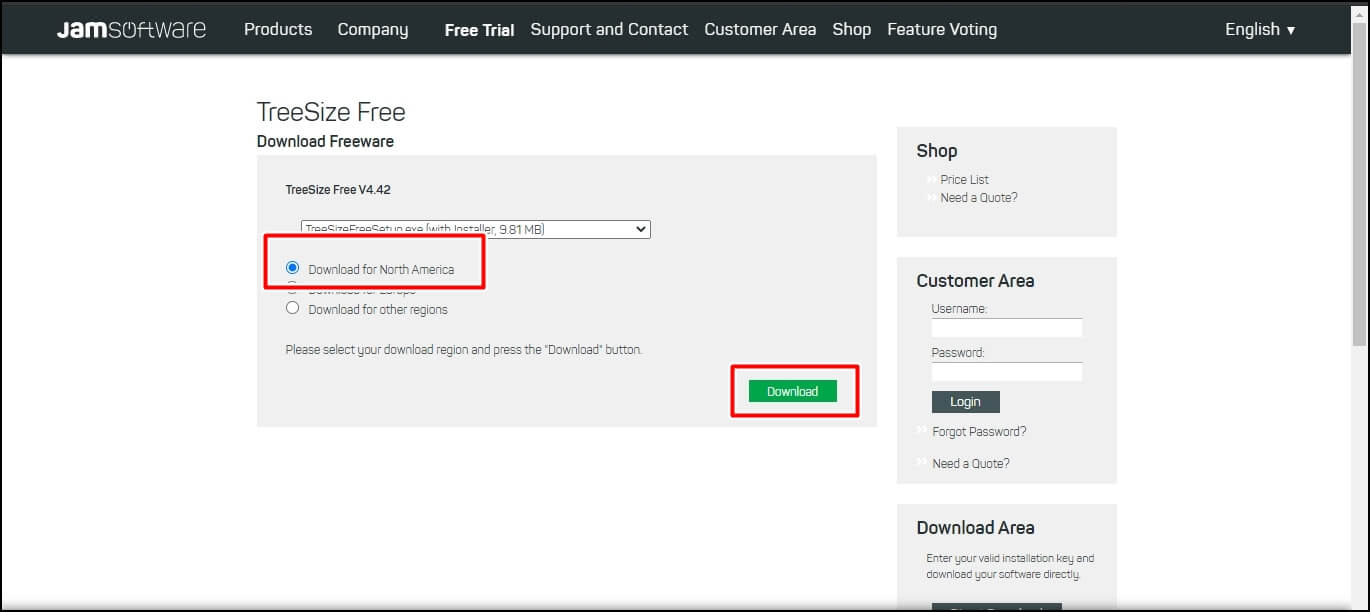Screen dimensions: 1370x612
Task: Click the Download Area heading
Action: [975, 528]
